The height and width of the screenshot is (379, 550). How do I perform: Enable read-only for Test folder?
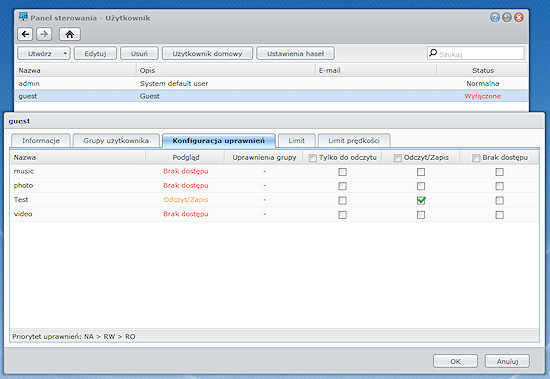(x=342, y=200)
